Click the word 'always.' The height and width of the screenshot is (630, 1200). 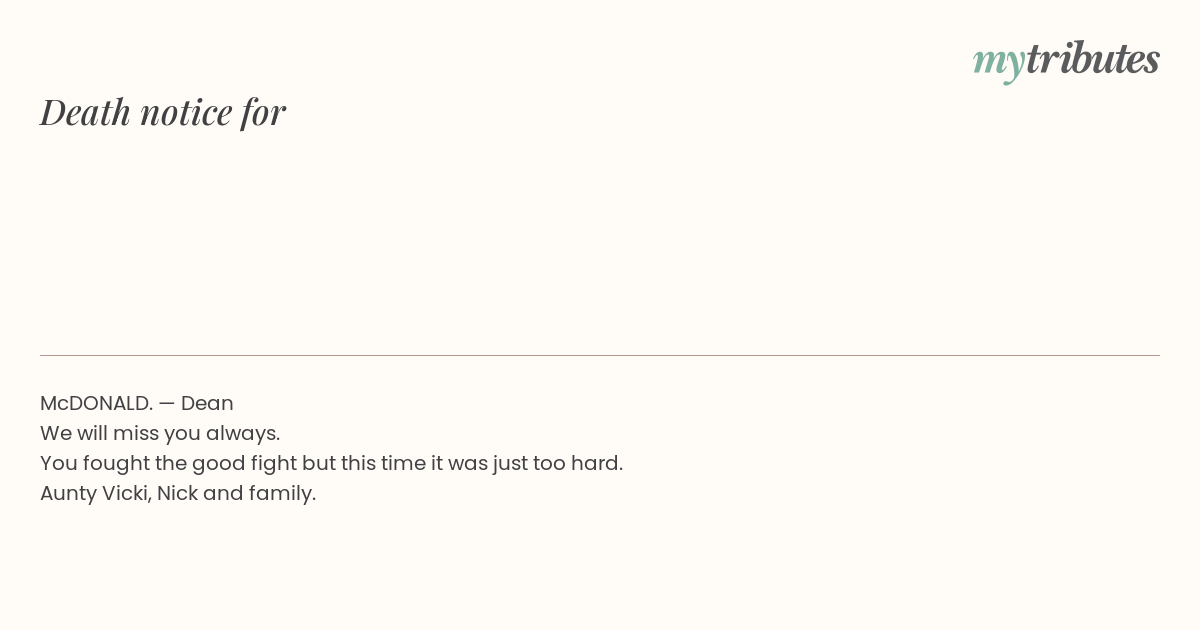coord(243,433)
